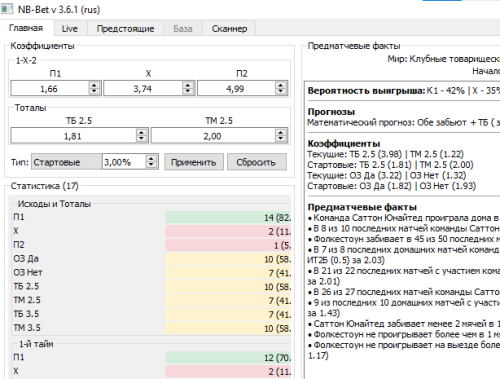Select the П1 row under Исходы и Тоталы
The image size is (500, 379).
click(x=152, y=217)
